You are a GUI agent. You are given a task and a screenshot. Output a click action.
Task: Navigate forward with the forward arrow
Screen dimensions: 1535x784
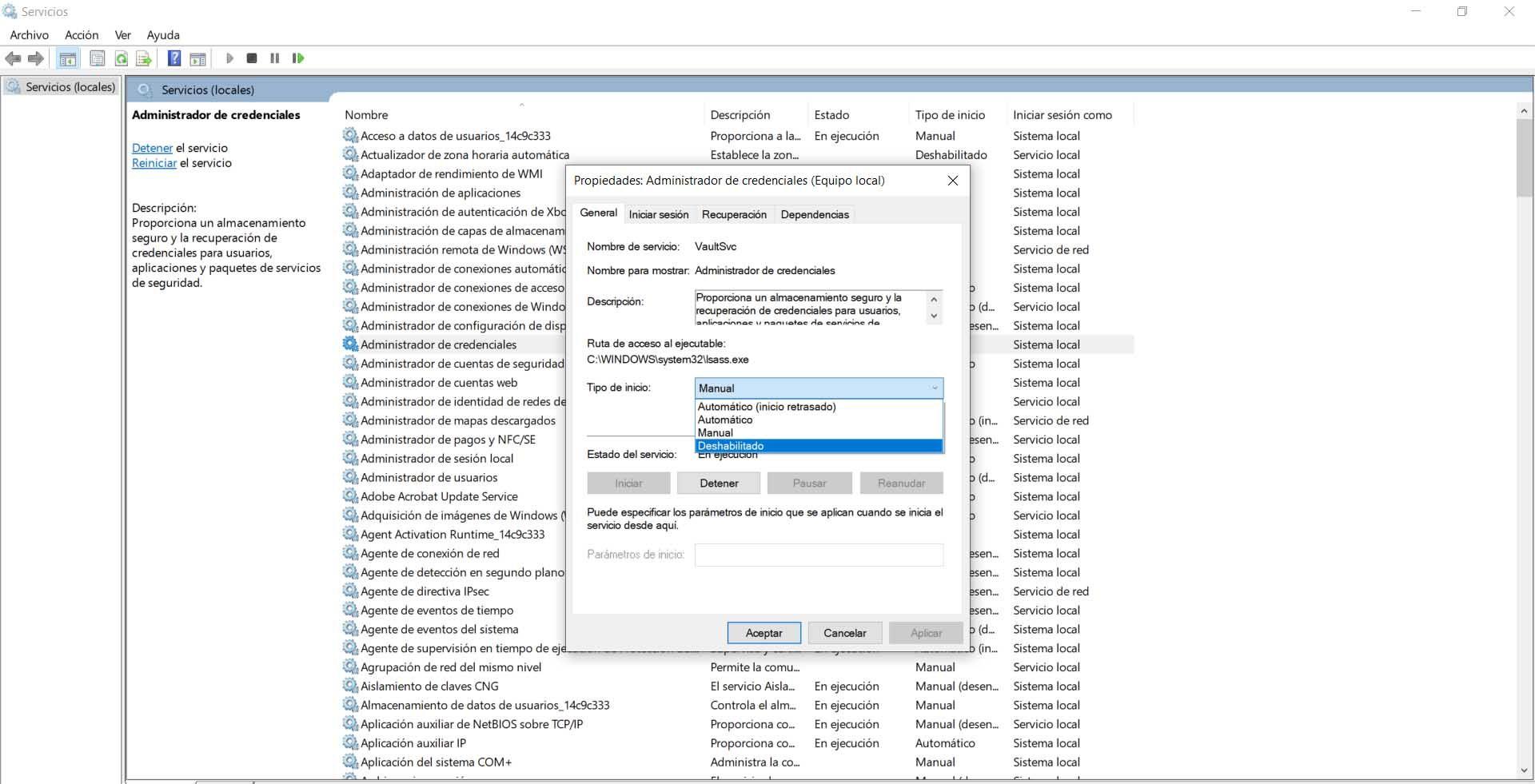(35, 58)
